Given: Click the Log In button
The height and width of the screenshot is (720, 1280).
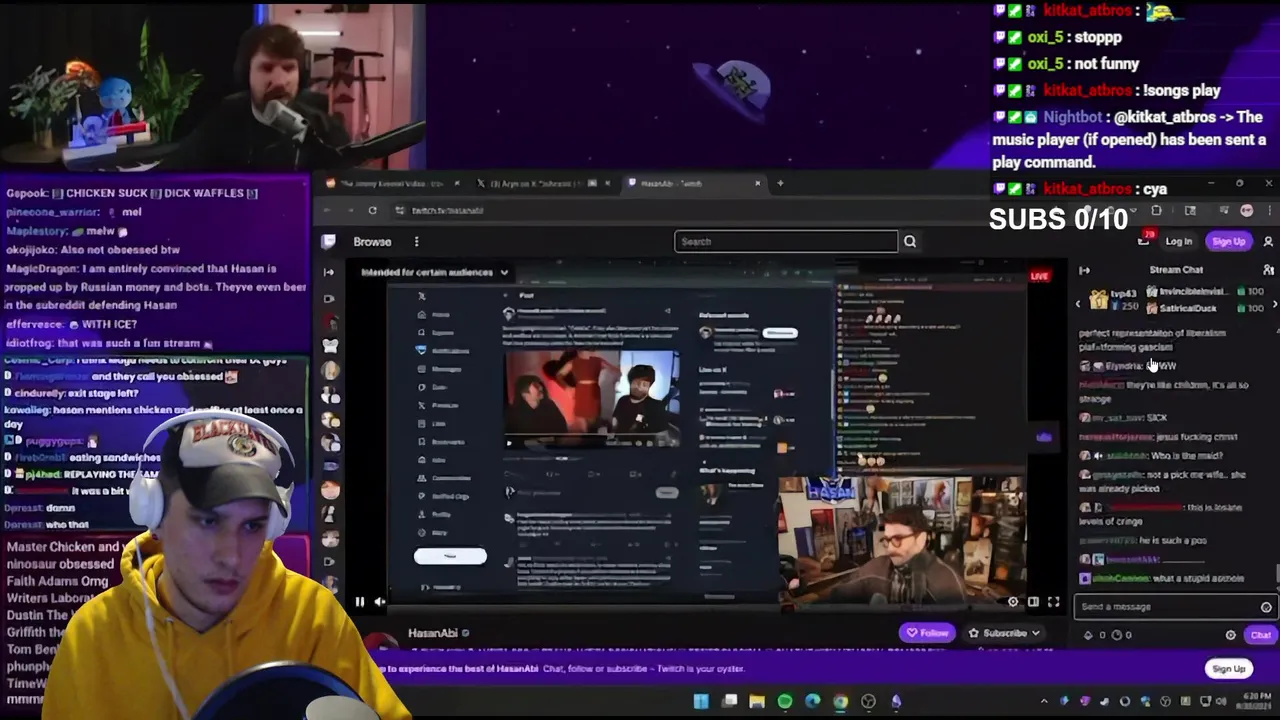Looking at the screenshot, I should coord(1178,241).
